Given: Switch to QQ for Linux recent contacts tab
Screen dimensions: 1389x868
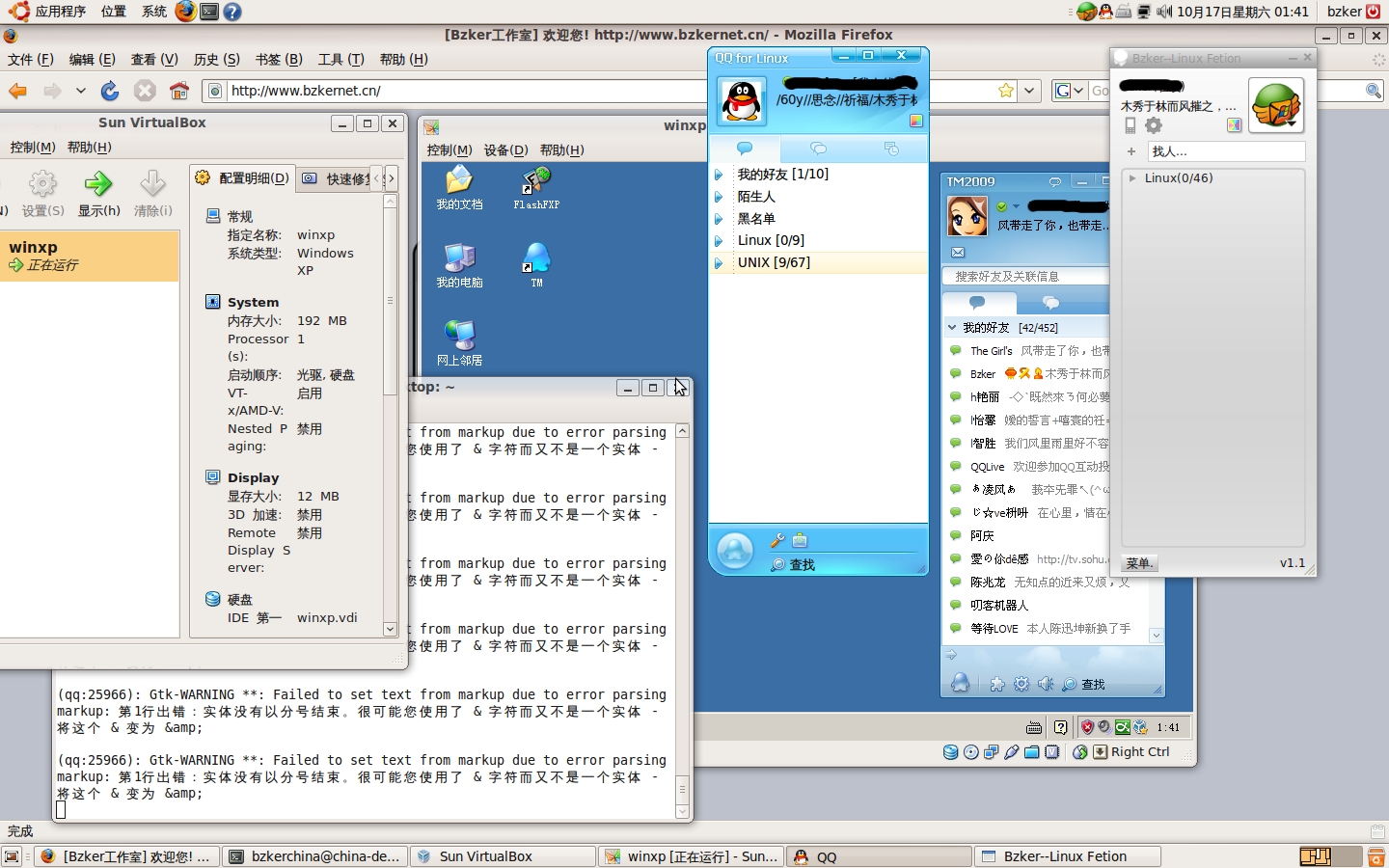Looking at the screenshot, I should tap(891, 149).
